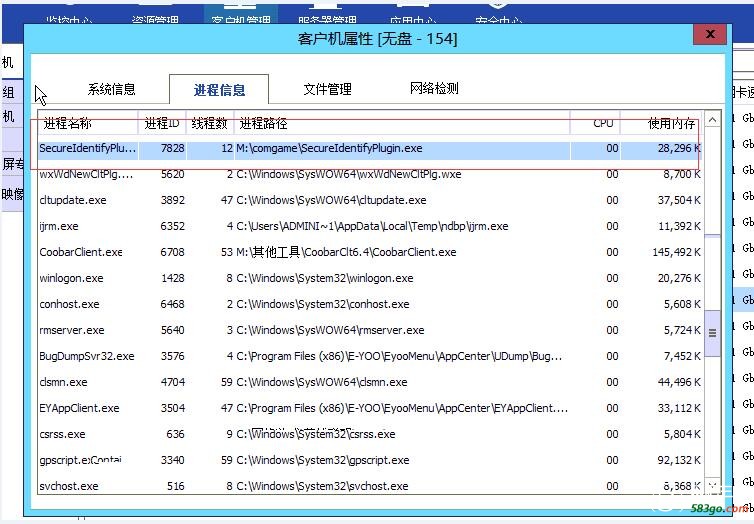Click the 进程信息 tab
754x524 pixels.
pos(219,90)
